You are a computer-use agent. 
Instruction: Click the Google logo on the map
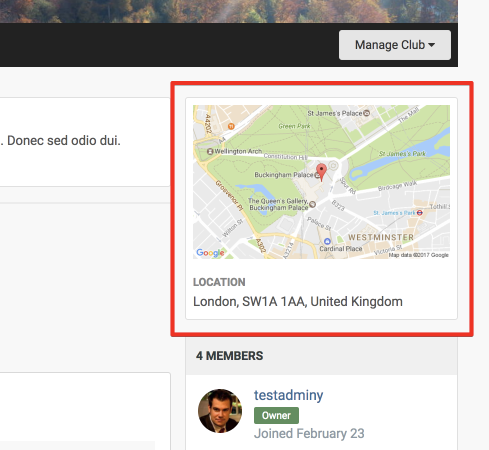click(x=210, y=253)
